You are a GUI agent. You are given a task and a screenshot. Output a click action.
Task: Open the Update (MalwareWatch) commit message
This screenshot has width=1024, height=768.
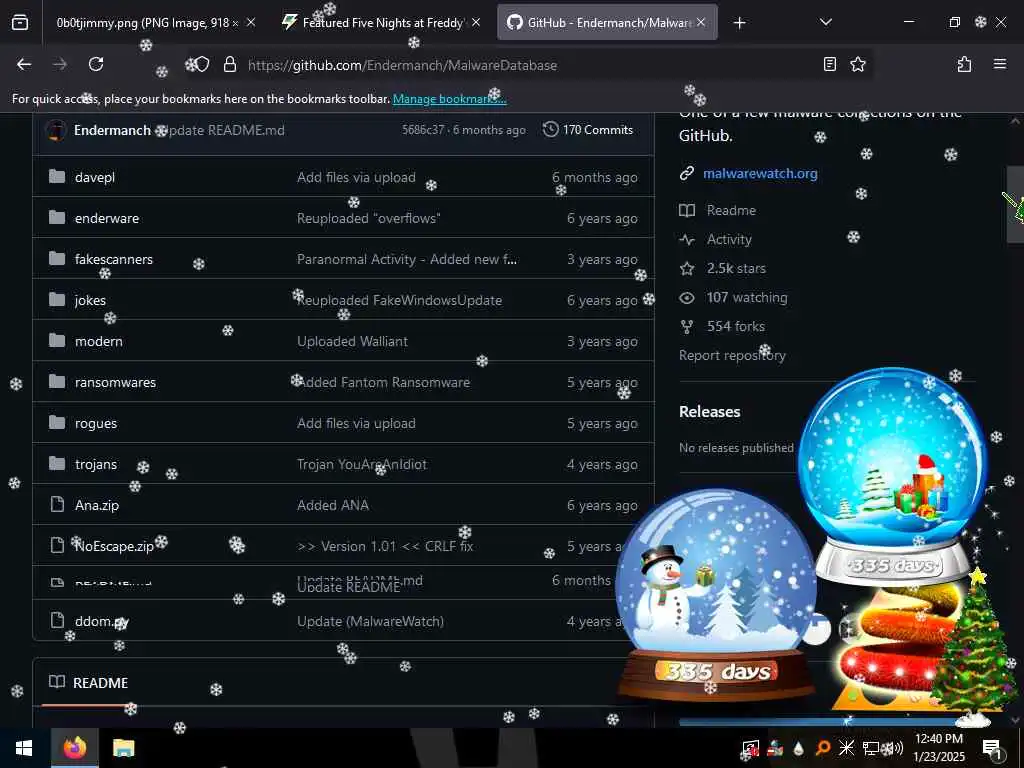tap(370, 621)
